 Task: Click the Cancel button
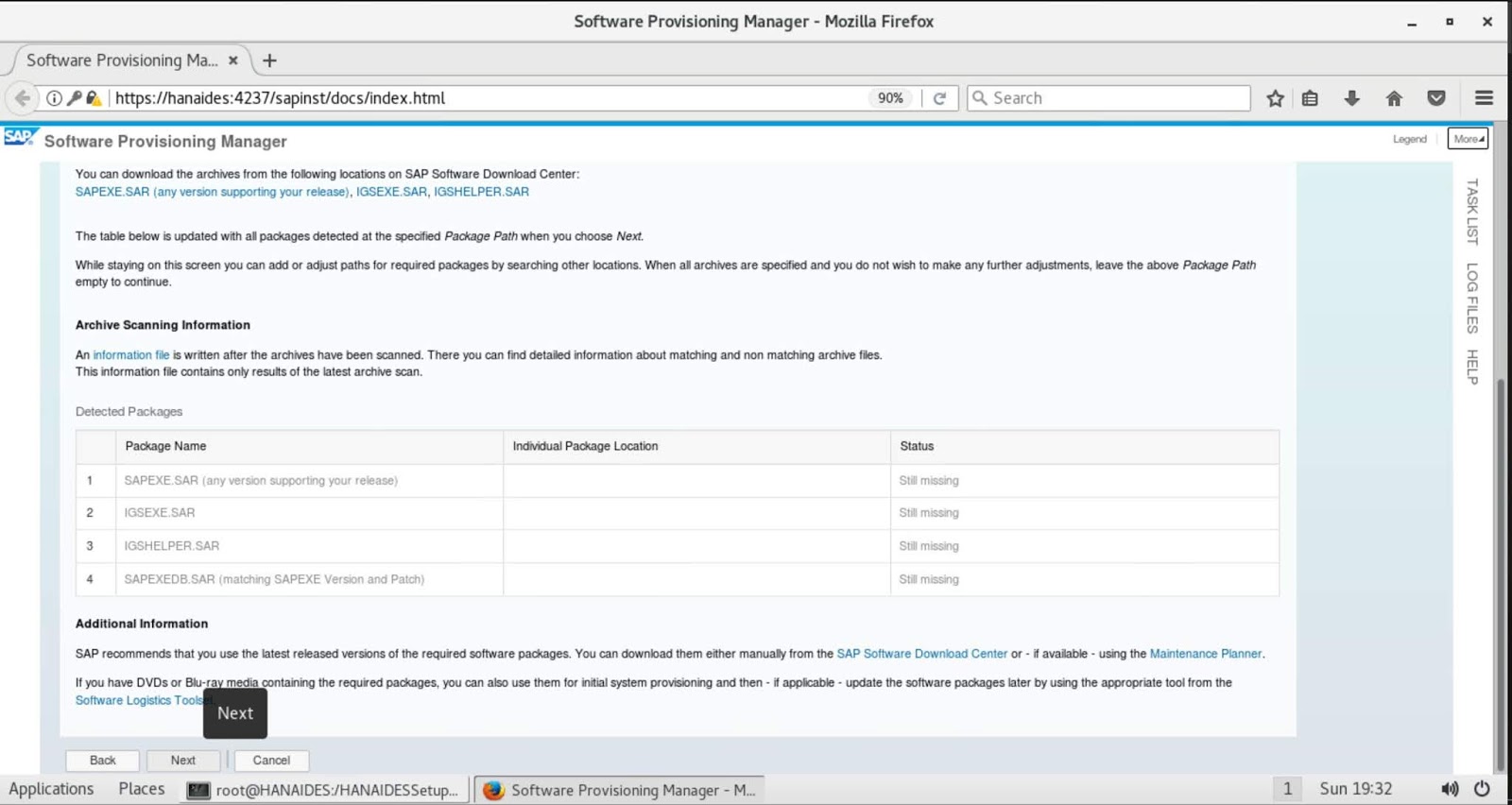click(271, 761)
